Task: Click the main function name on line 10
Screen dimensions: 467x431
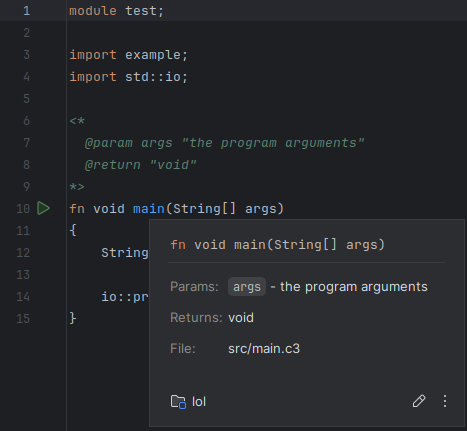Action: pyautogui.click(x=149, y=209)
